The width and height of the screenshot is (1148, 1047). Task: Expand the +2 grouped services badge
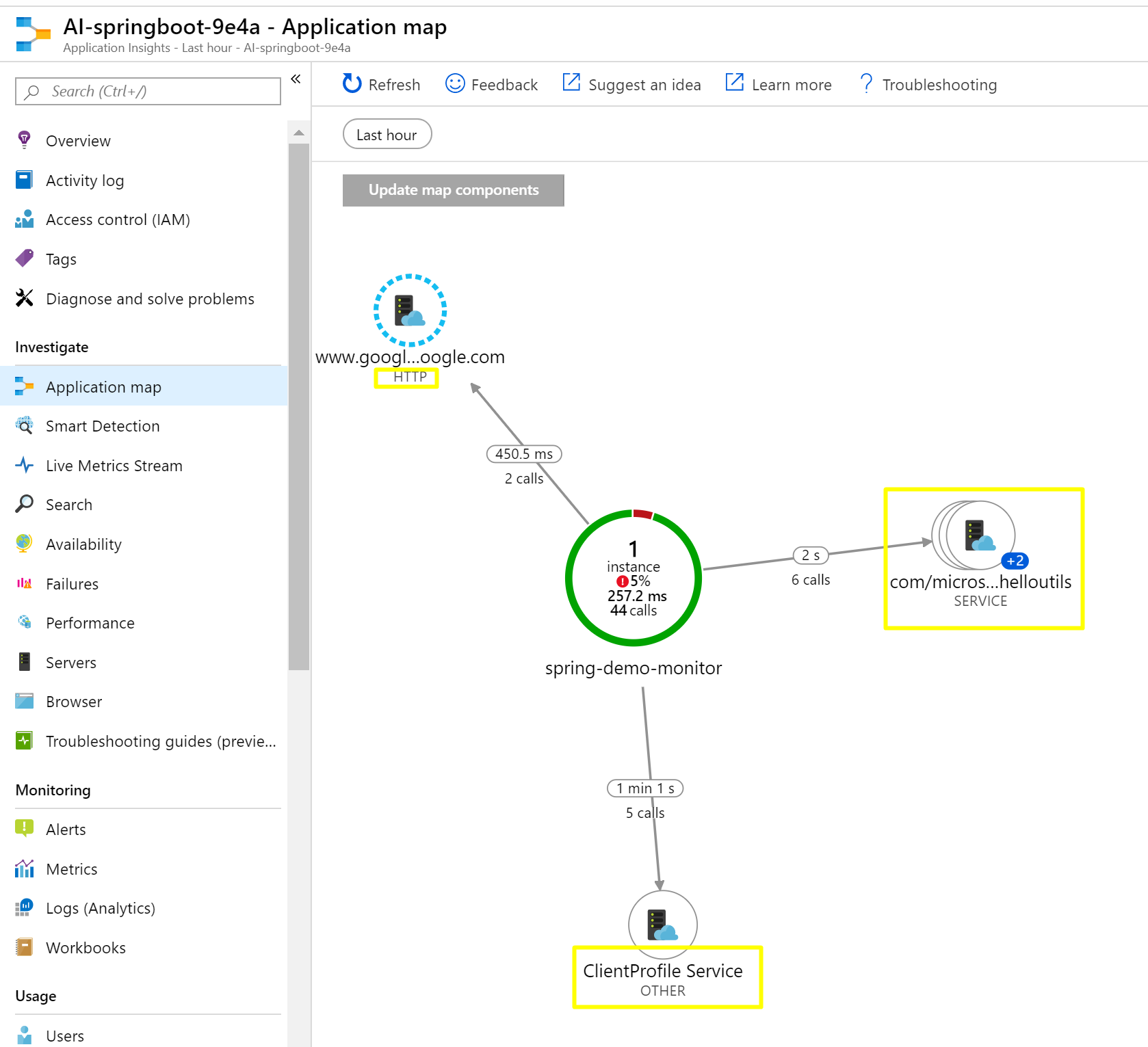point(1015,561)
